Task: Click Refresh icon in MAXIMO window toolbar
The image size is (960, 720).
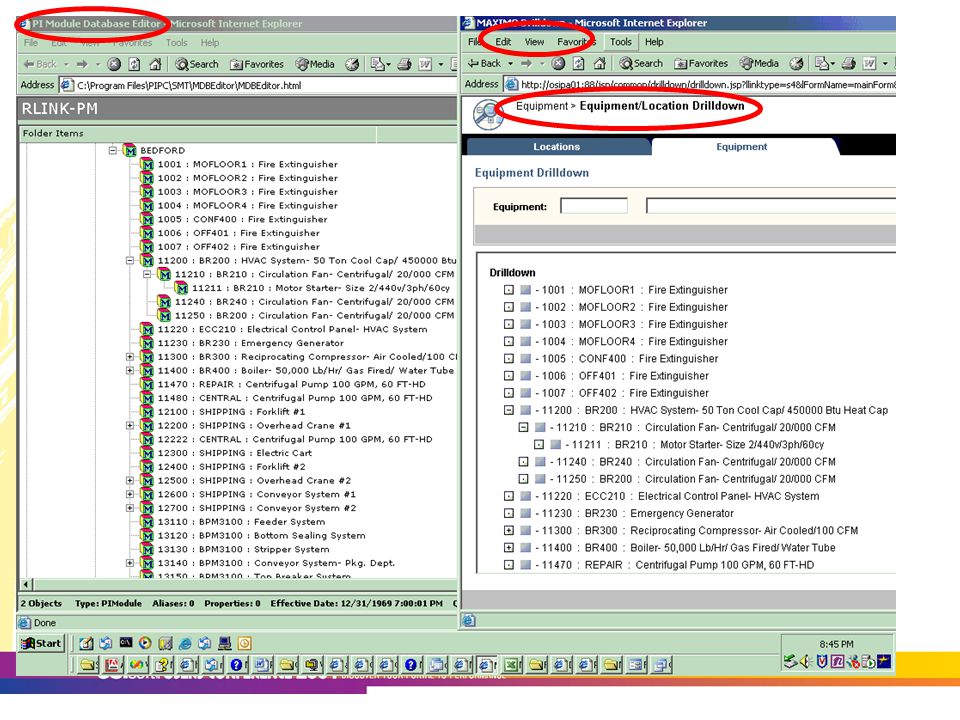Action: tap(579, 63)
